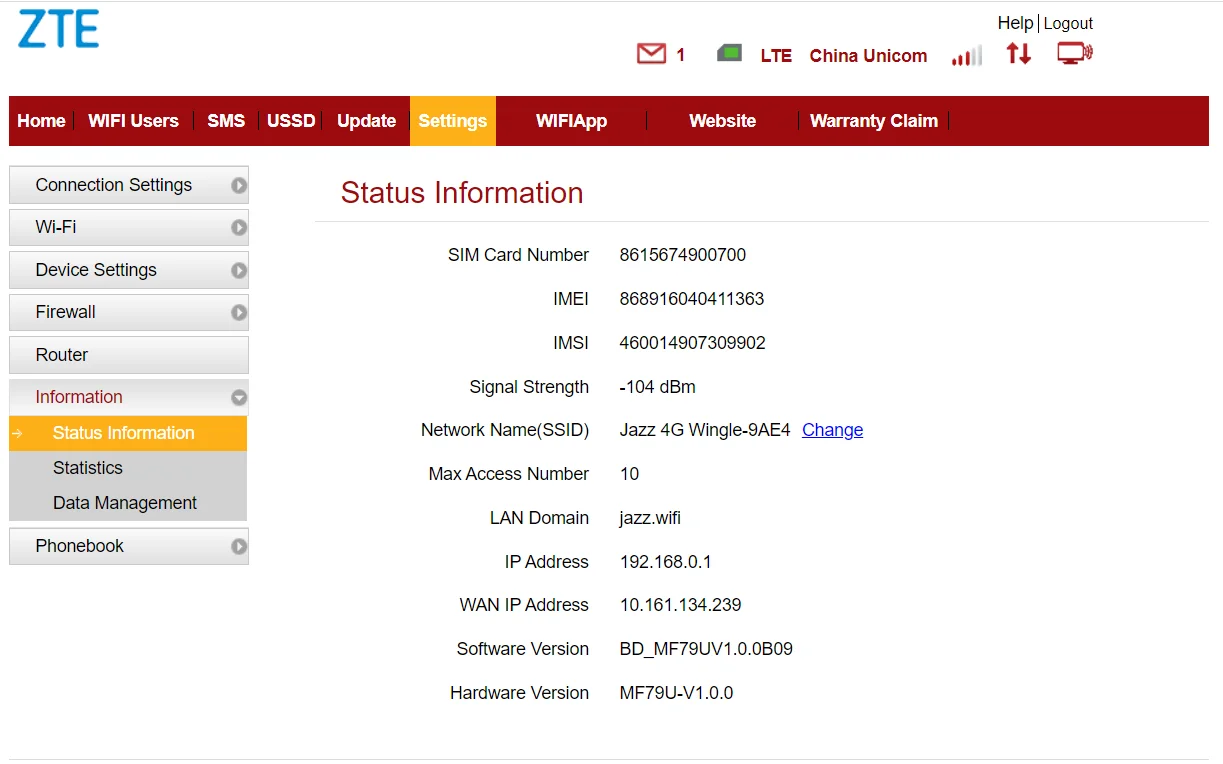Screen dimensions: 1223x764
Task: Click the IMSI value 460014907309902
Action: click(x=693, y=343)
